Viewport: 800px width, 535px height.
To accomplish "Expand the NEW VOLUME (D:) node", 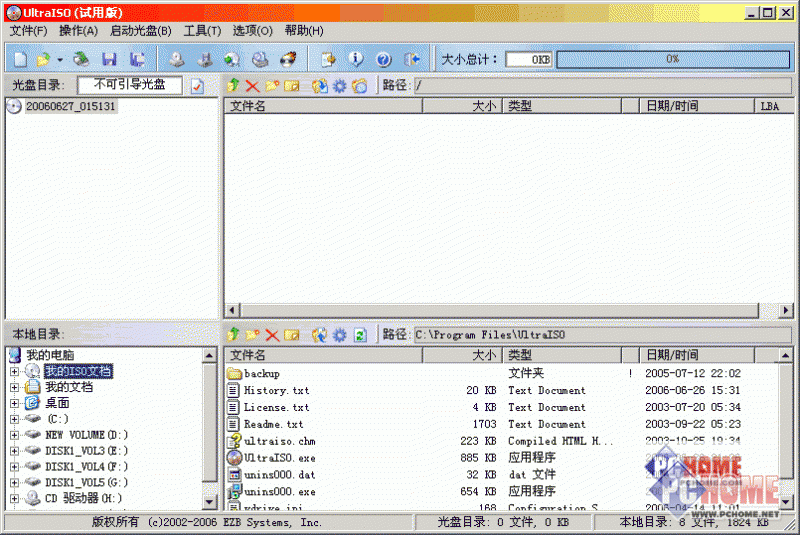I will tap(14, 435).
